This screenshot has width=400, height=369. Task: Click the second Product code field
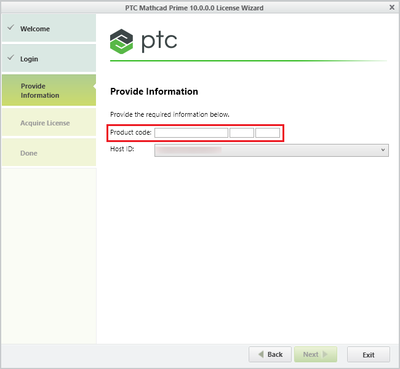(242, 133)
